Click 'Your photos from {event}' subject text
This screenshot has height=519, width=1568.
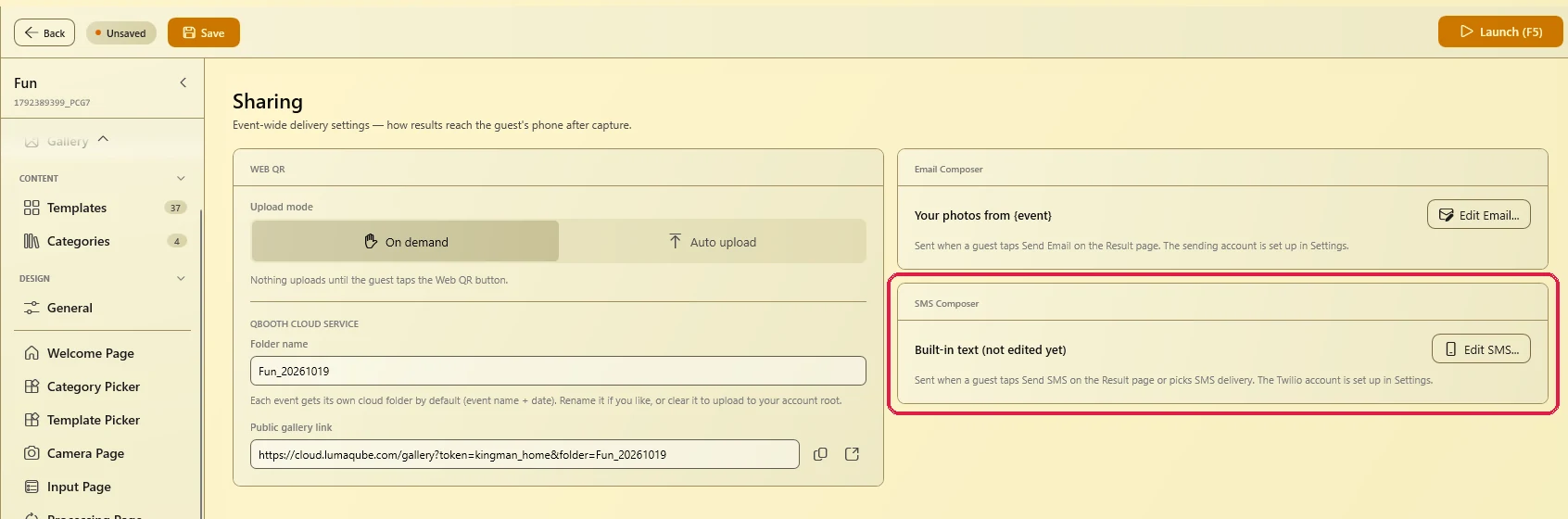983,215
